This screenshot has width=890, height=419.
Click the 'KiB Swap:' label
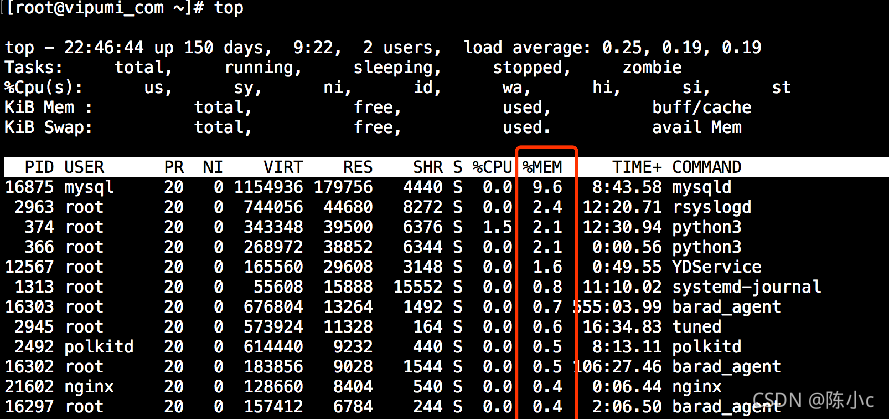tap(49, 127)
